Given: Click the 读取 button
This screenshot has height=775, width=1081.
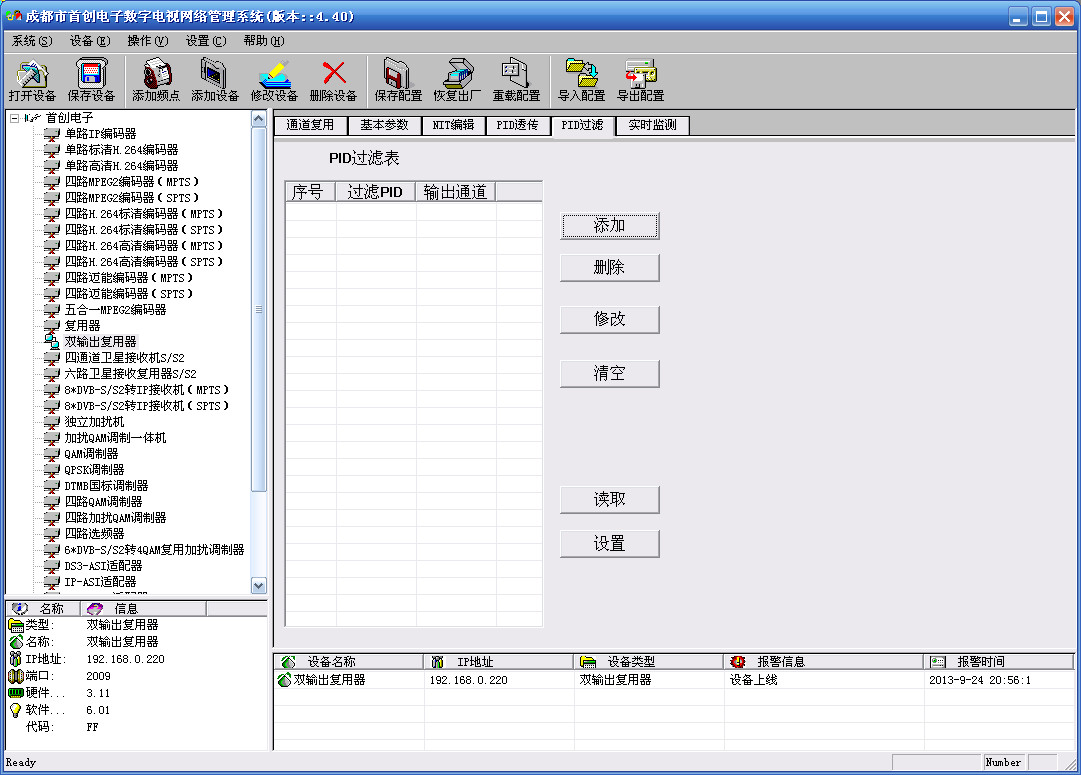Looking at the screenshot, I should [x=609, y=500].
